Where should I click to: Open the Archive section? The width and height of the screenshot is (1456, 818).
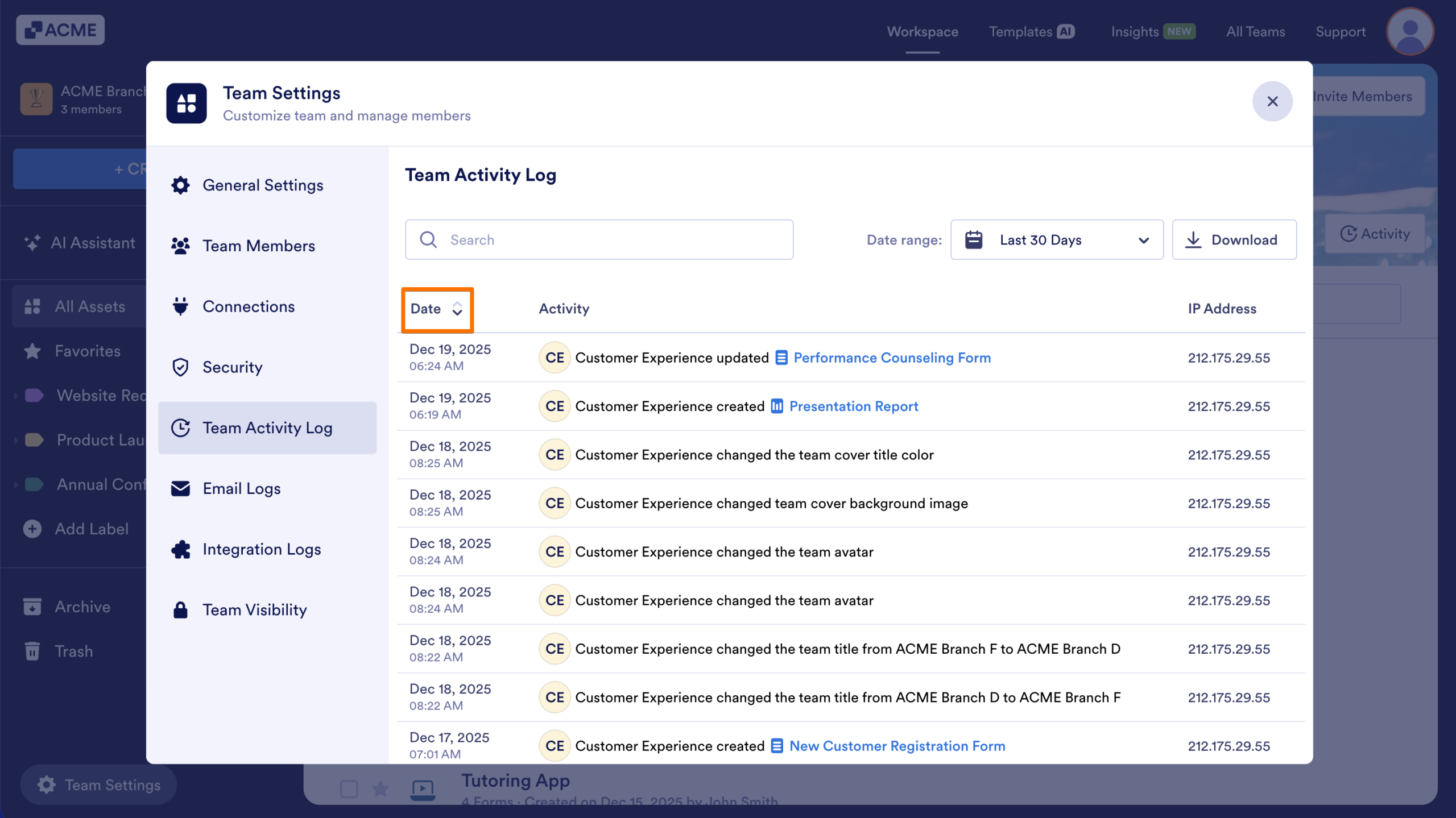82,607
